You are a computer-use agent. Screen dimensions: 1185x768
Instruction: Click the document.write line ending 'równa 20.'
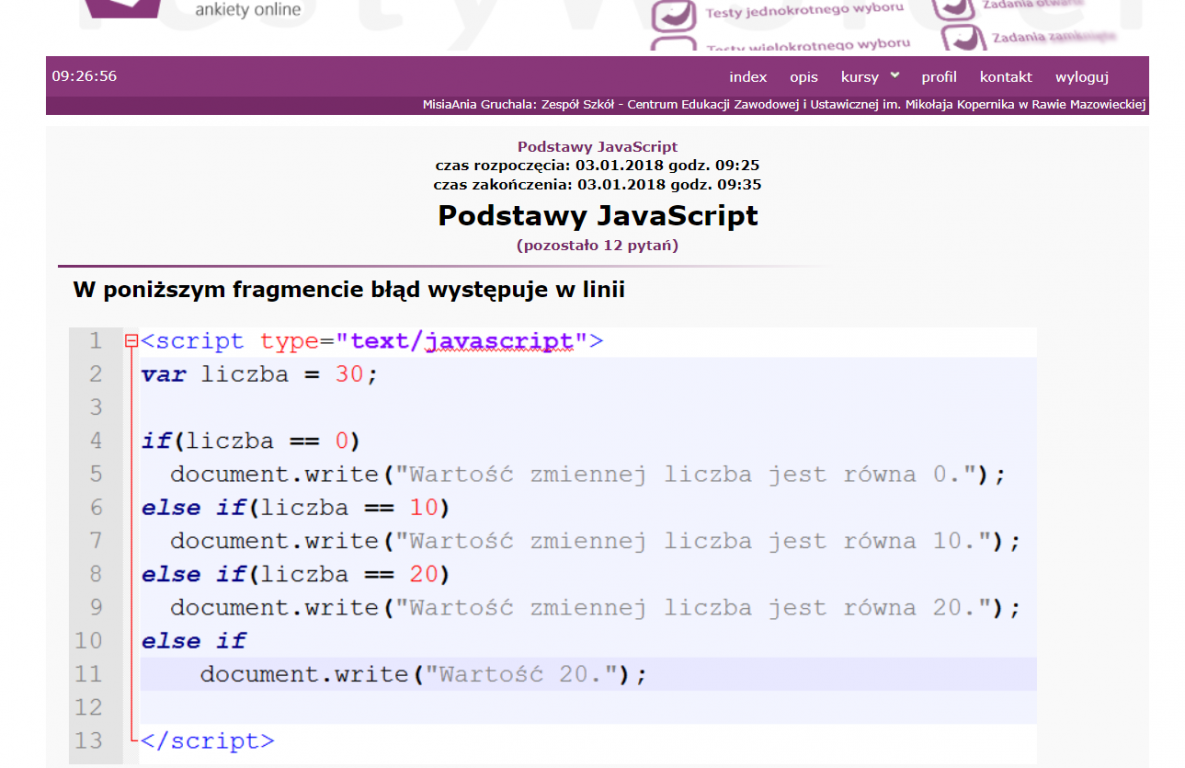[595, 607]
